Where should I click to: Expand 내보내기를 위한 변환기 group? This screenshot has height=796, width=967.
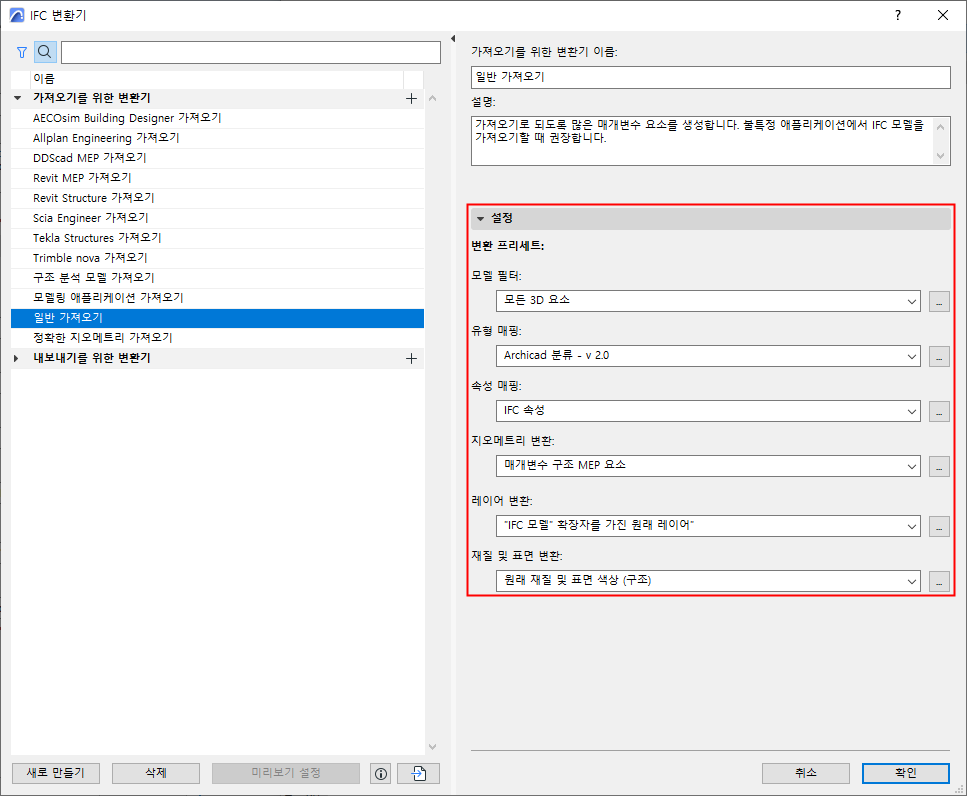click(17, 357)
